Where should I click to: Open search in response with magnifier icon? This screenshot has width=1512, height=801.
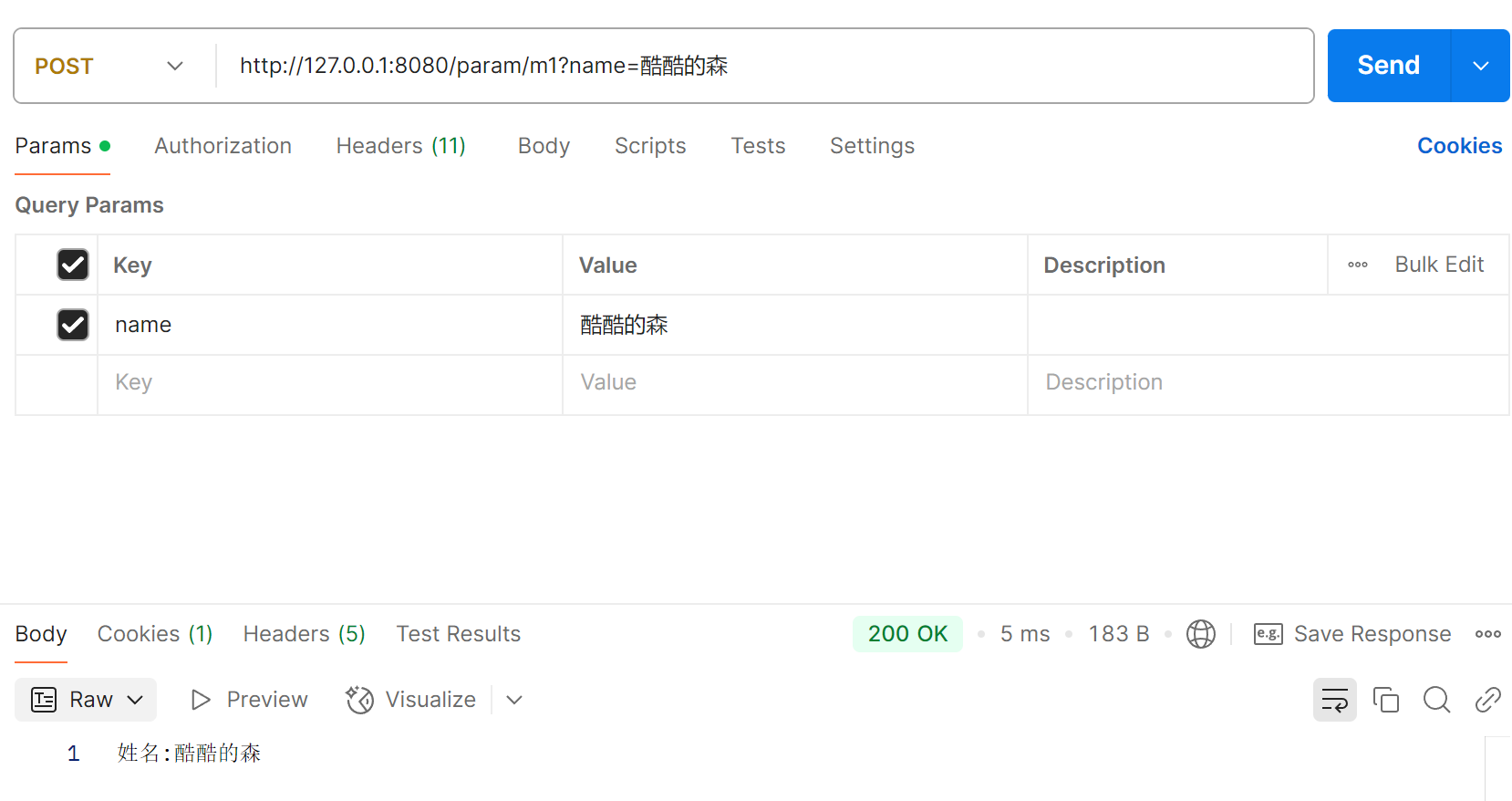pyautogui.click(x=1436, y=700)
